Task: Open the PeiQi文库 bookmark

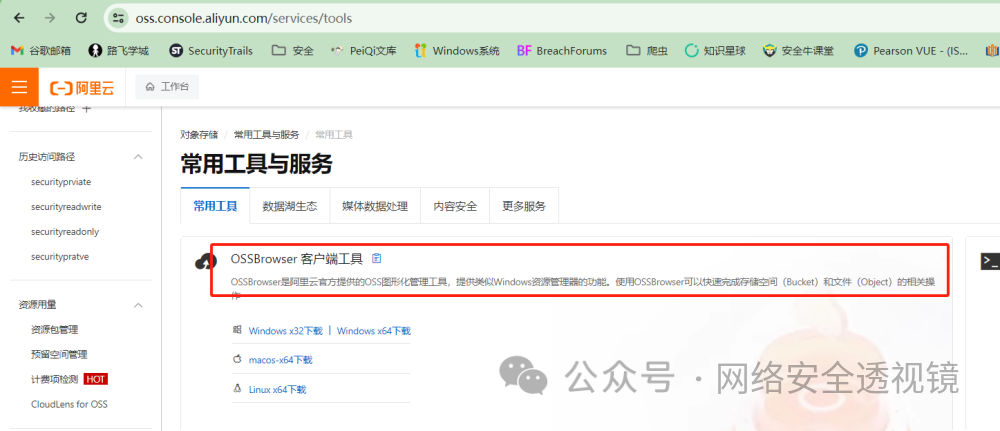Action: click(x=364, y=50)
